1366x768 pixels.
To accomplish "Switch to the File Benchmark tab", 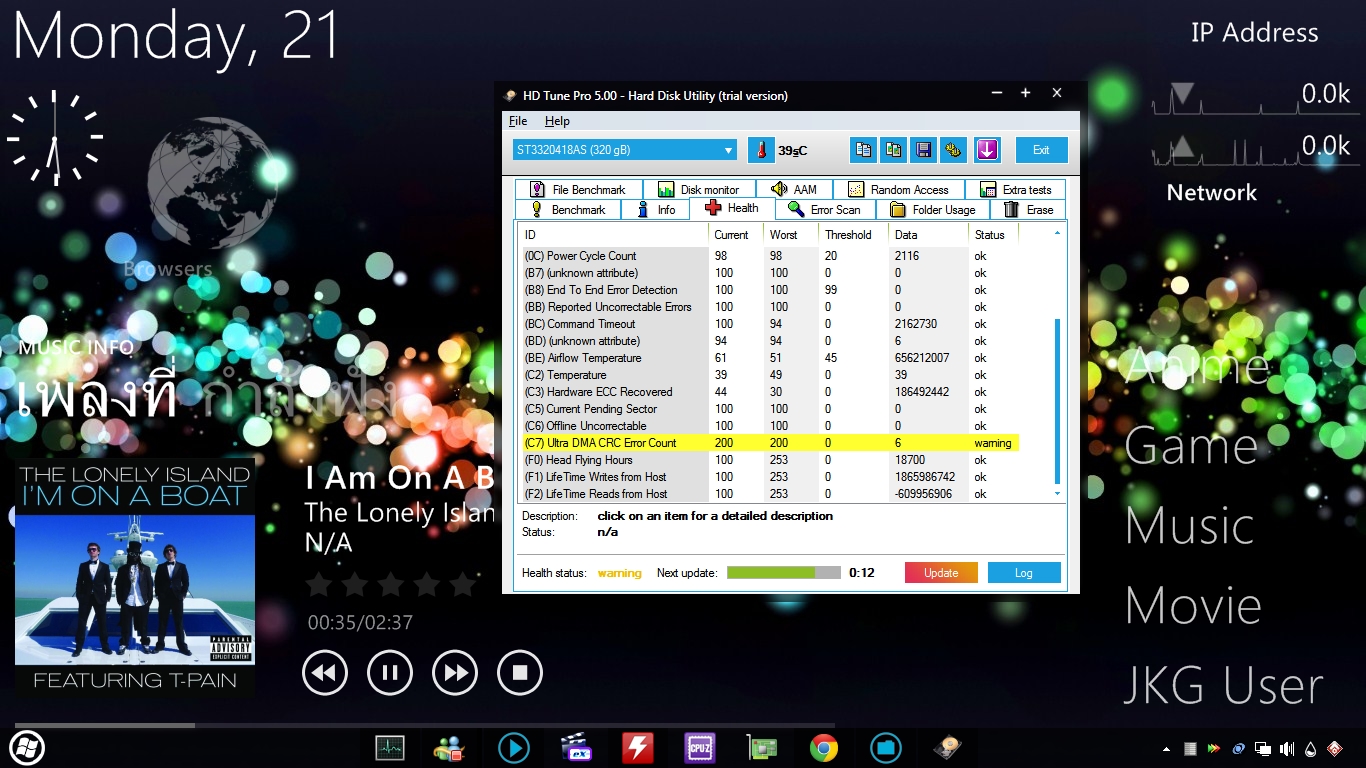I will click(579, 189).
